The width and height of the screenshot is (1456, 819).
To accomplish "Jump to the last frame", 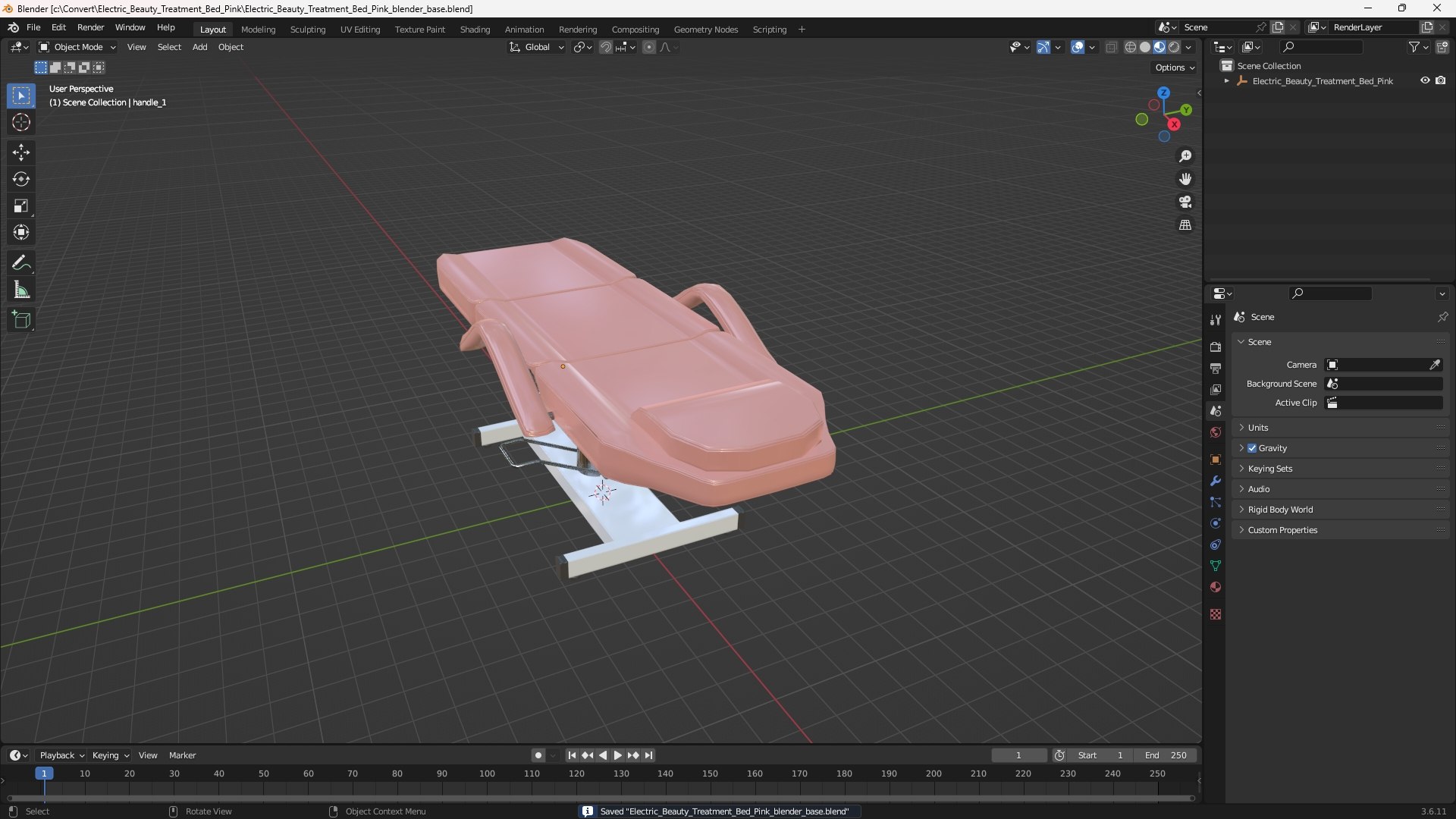I will pyautogui.click(x=648, y=755).
